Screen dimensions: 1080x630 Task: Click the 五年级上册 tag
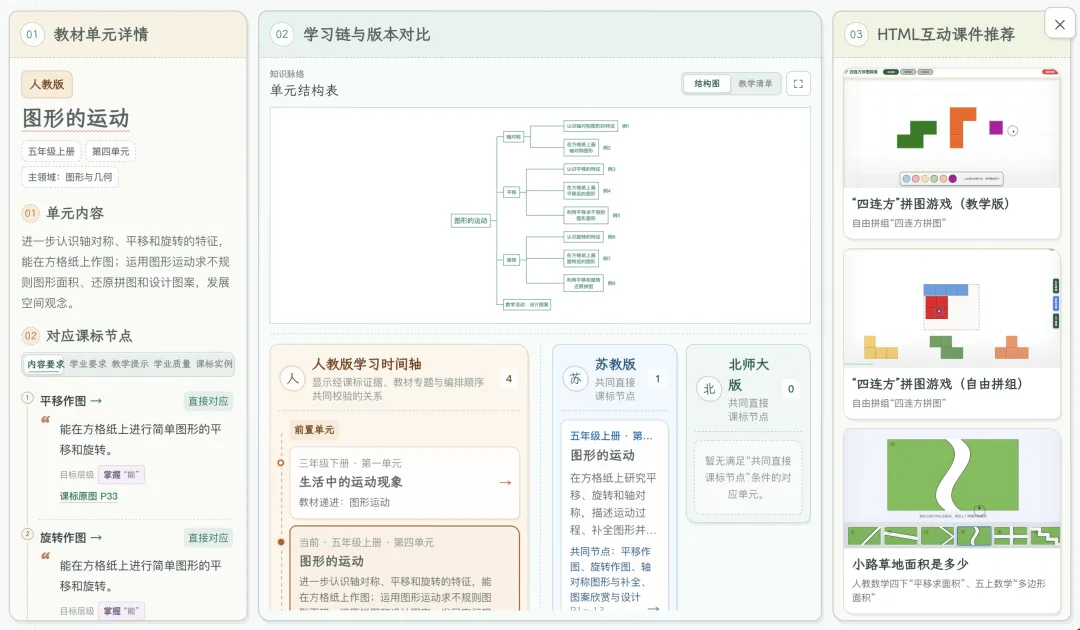coord(51,151)
